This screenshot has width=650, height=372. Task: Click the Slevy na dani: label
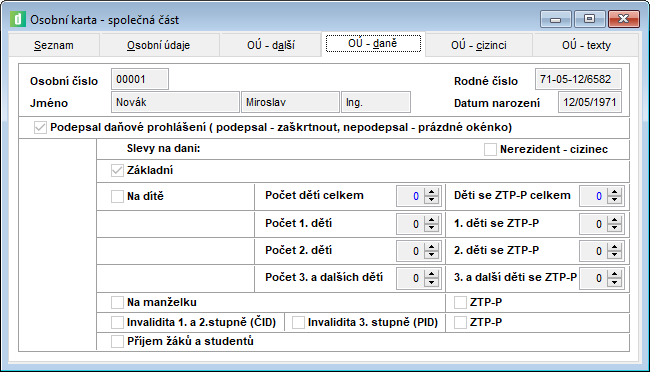point(163,148)
